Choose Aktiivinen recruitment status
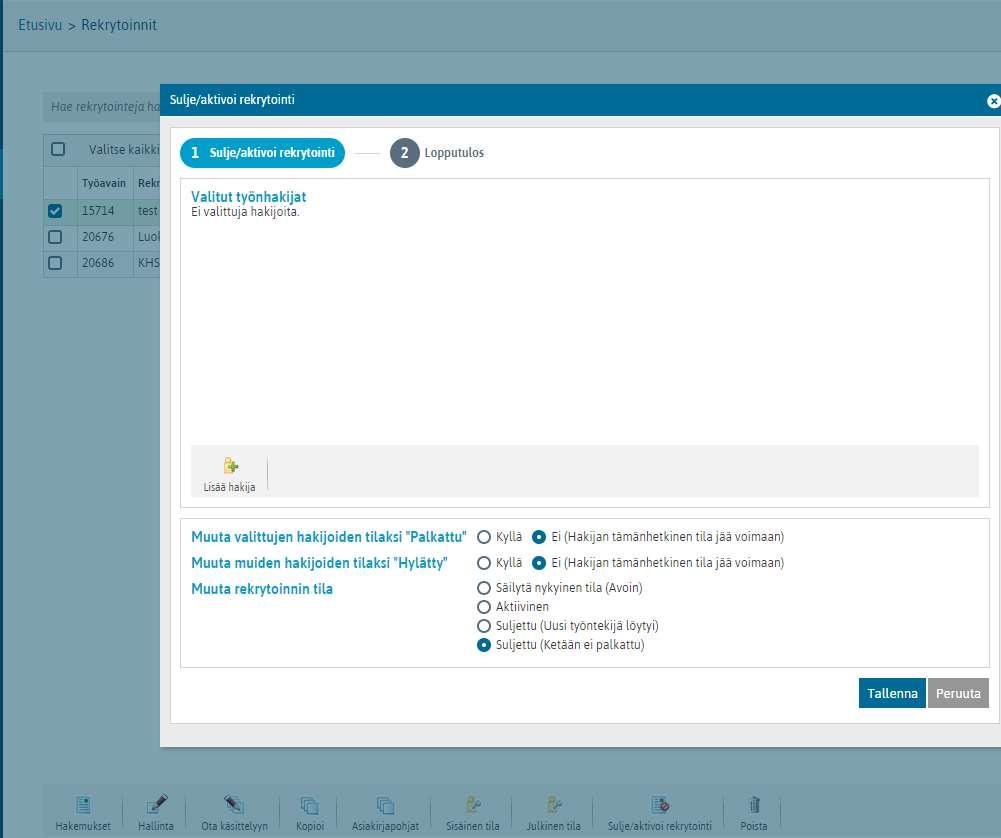 (484, 607)
